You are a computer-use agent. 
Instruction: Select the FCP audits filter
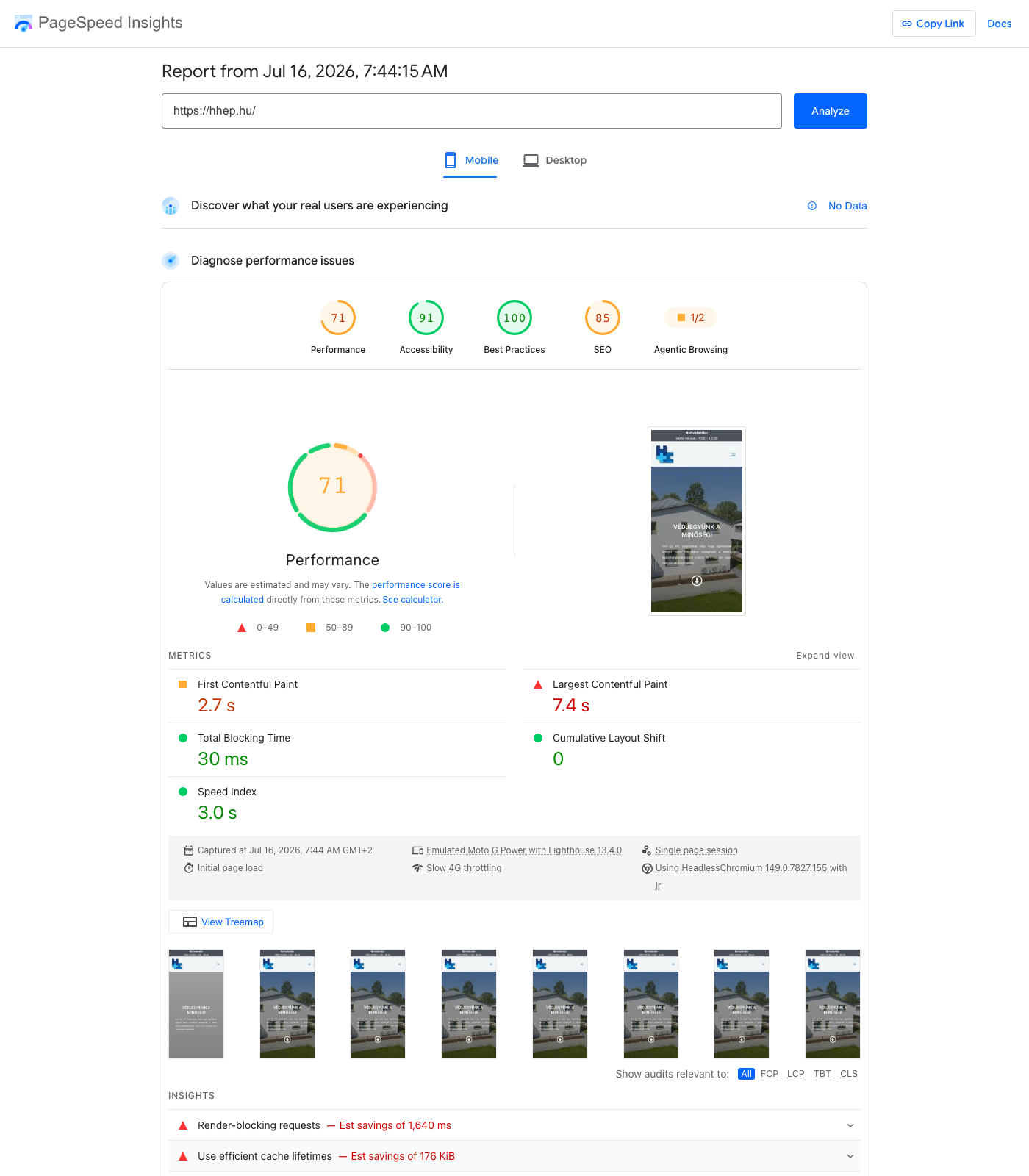pyautogui.click(x=770, y=1074)
